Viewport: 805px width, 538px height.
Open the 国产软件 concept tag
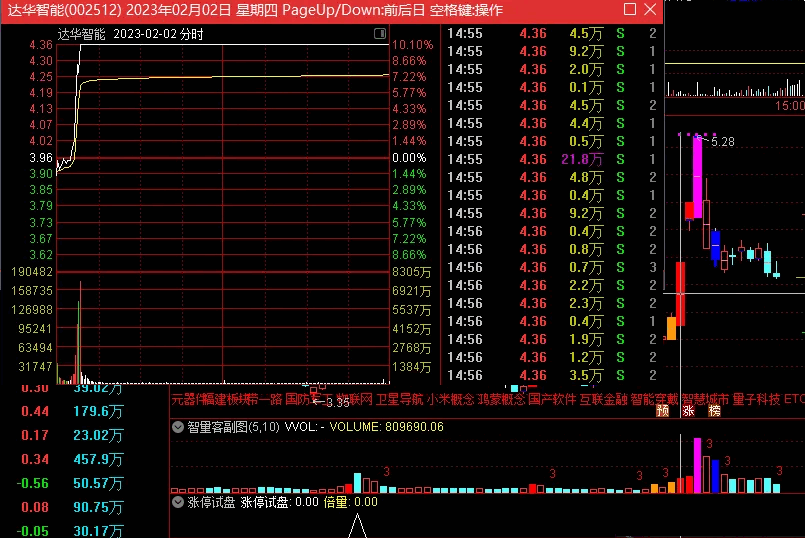pos(552,399)
